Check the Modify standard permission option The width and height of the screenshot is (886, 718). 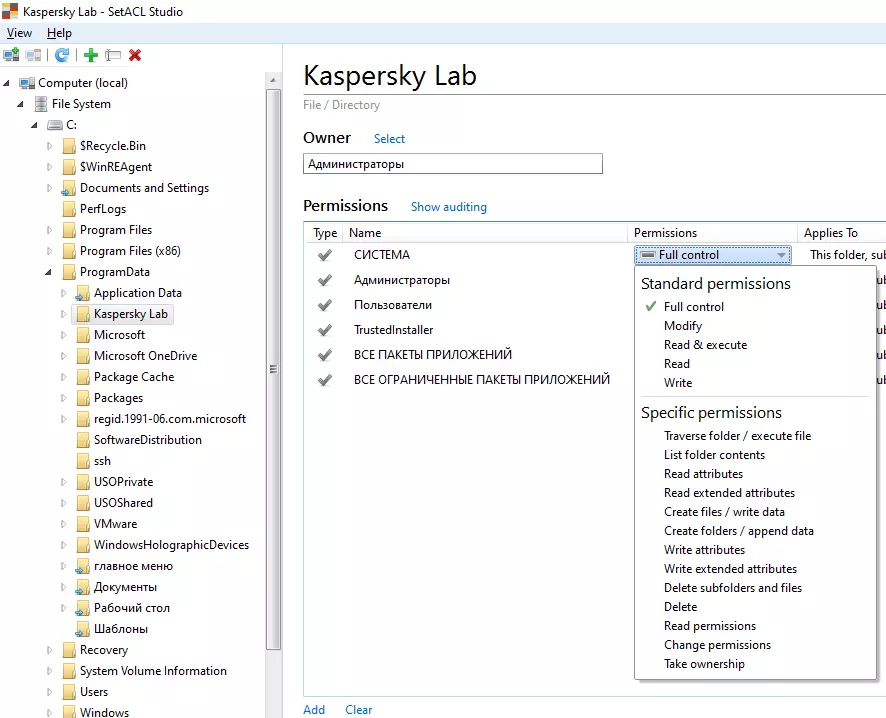[x=682, y=326]
